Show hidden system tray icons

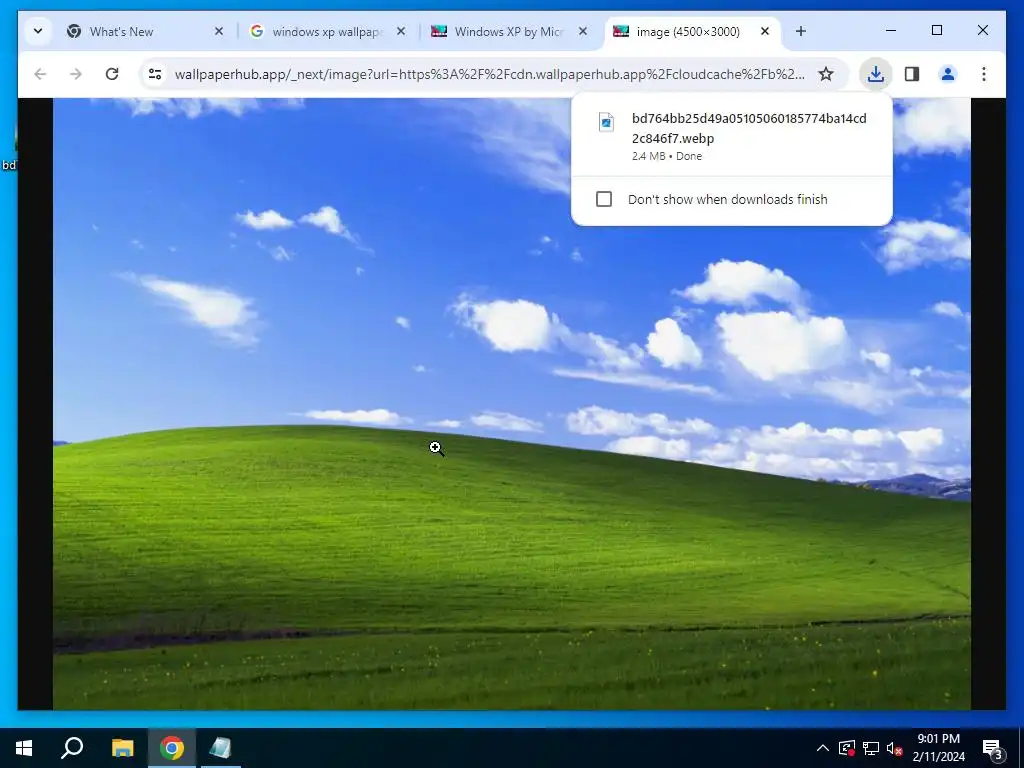coord(823,748)
